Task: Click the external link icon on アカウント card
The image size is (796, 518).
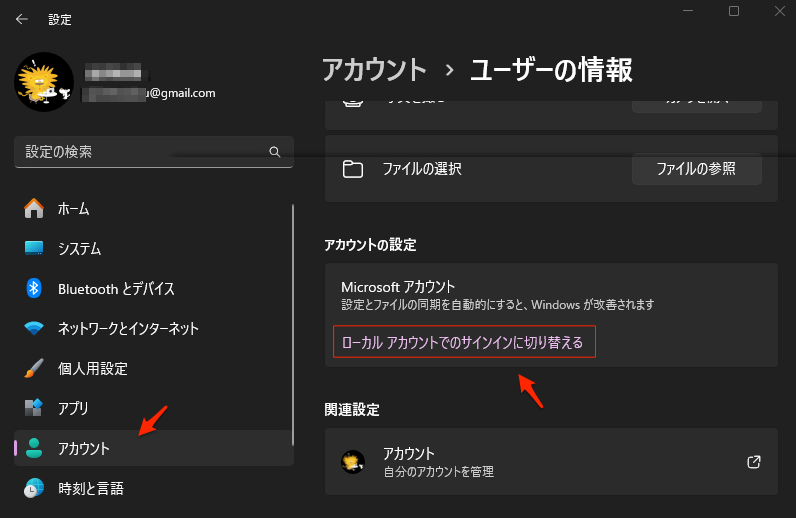Action: pyautogui.click(x=754, y=462)
